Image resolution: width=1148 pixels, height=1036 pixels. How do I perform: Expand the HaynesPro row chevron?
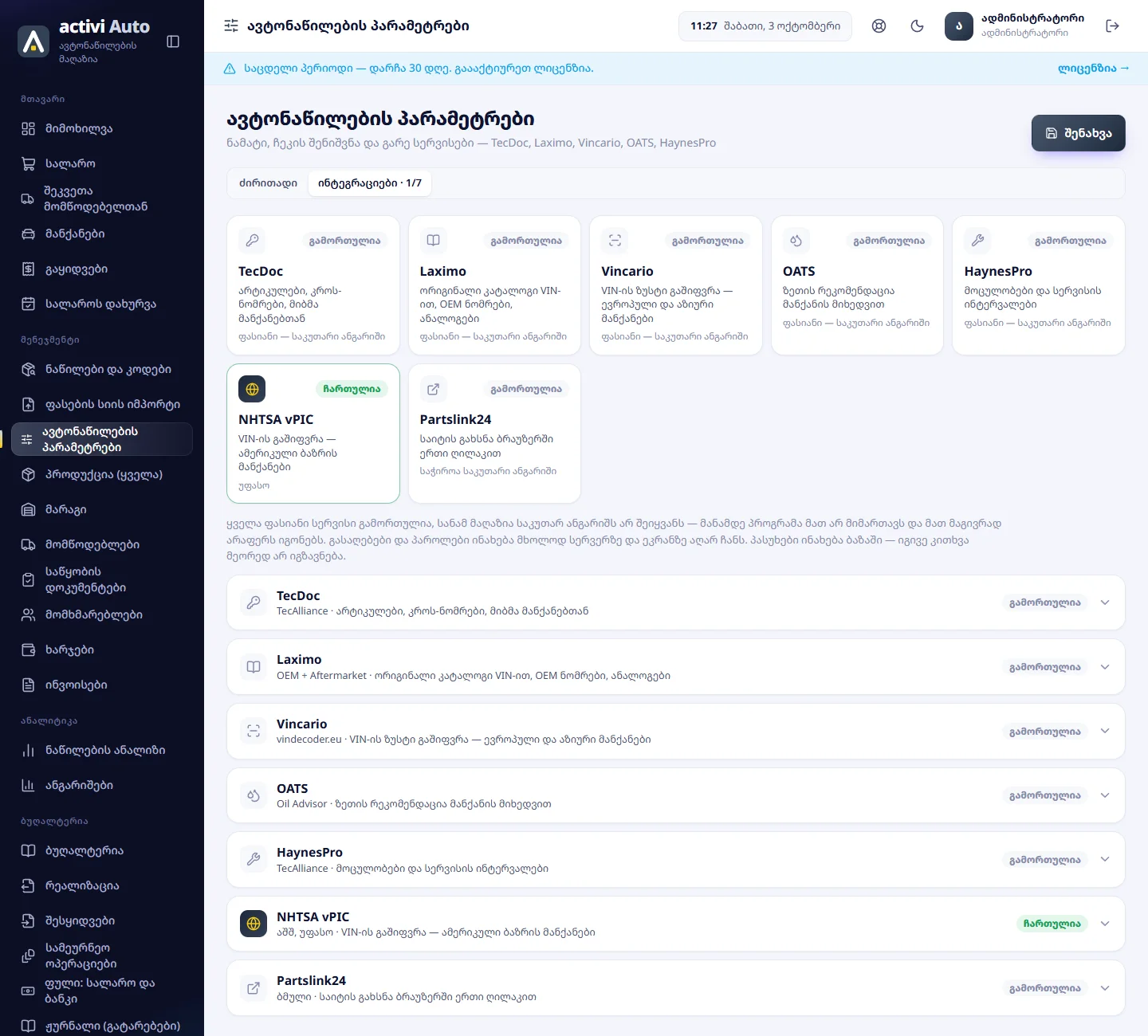pos(1105,859)
